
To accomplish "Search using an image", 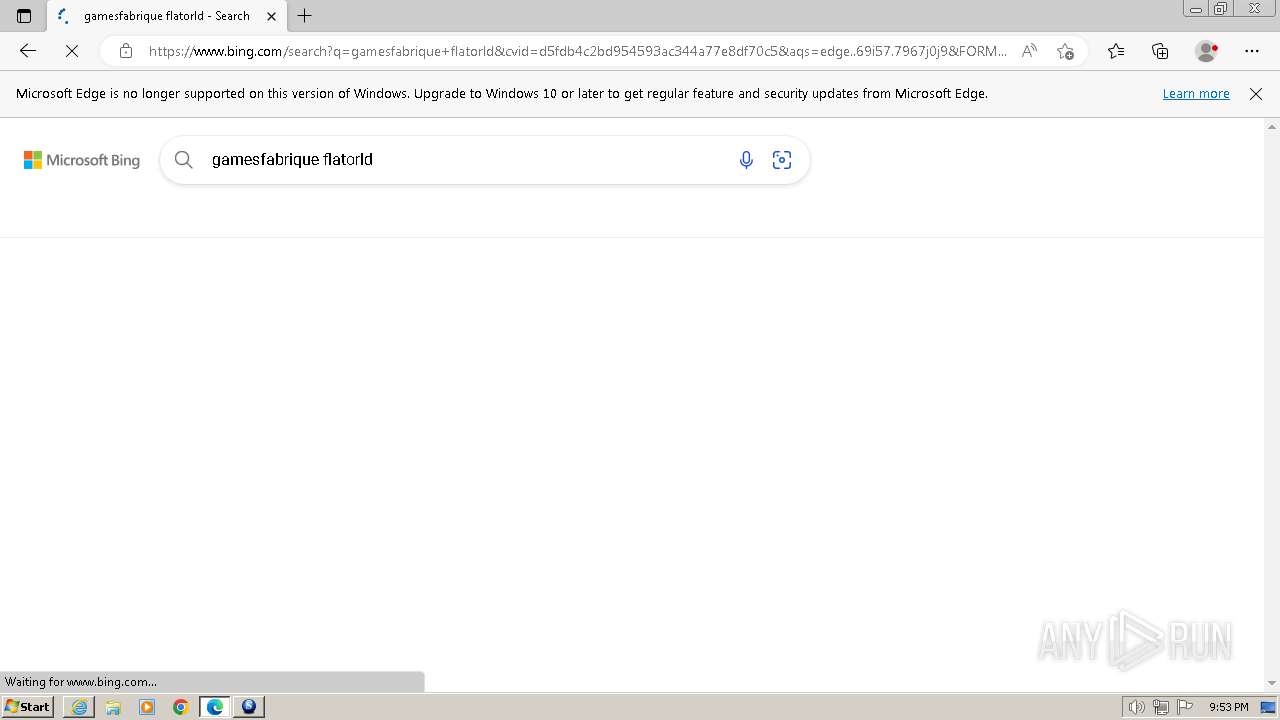I will click(x=782, y=160).
